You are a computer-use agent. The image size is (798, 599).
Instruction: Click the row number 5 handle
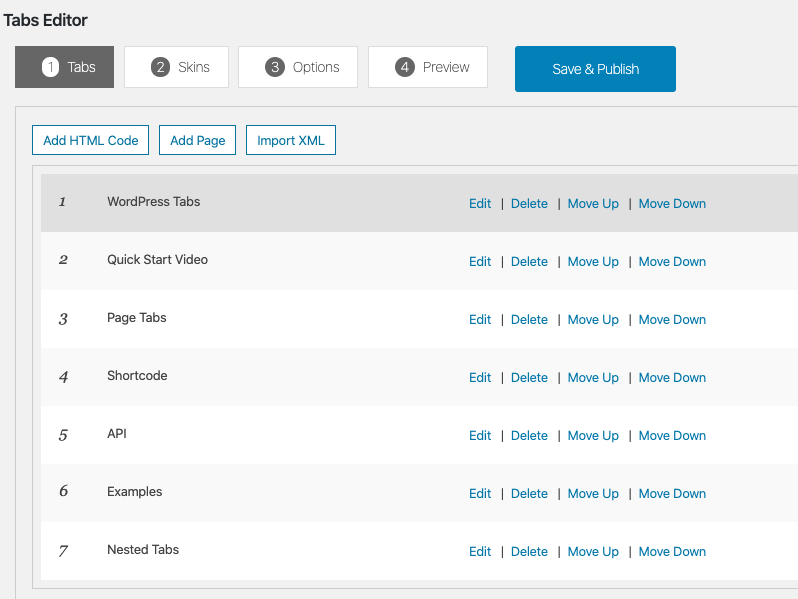[x=63, y=435]
